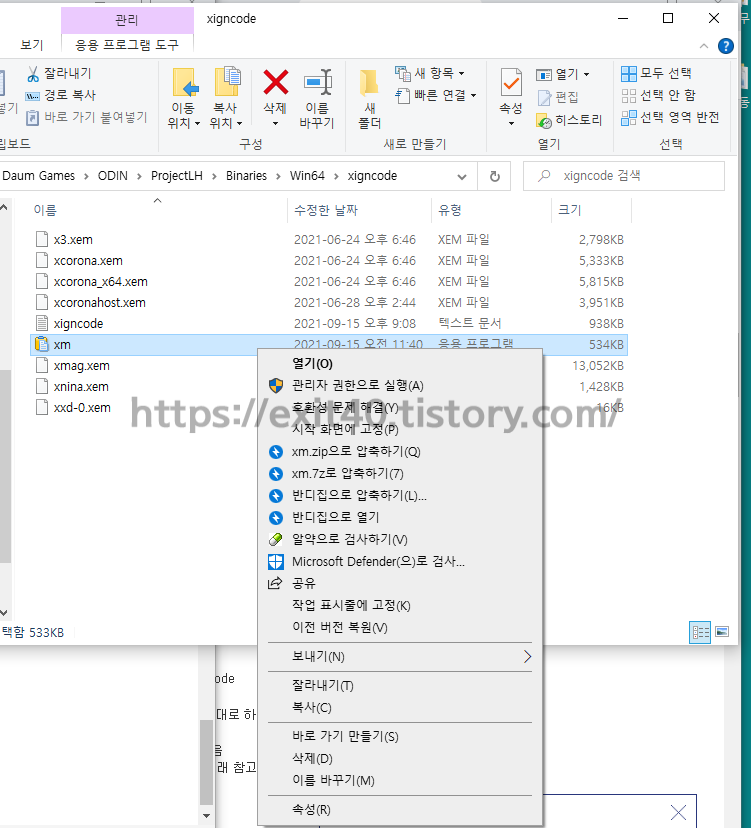
Task: Expand the 새 항목 dropdown
Action: 461,73
